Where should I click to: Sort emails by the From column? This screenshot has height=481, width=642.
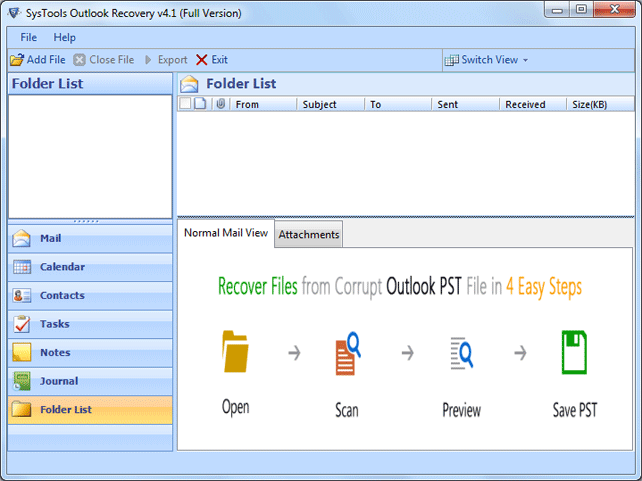coord(262,104)
